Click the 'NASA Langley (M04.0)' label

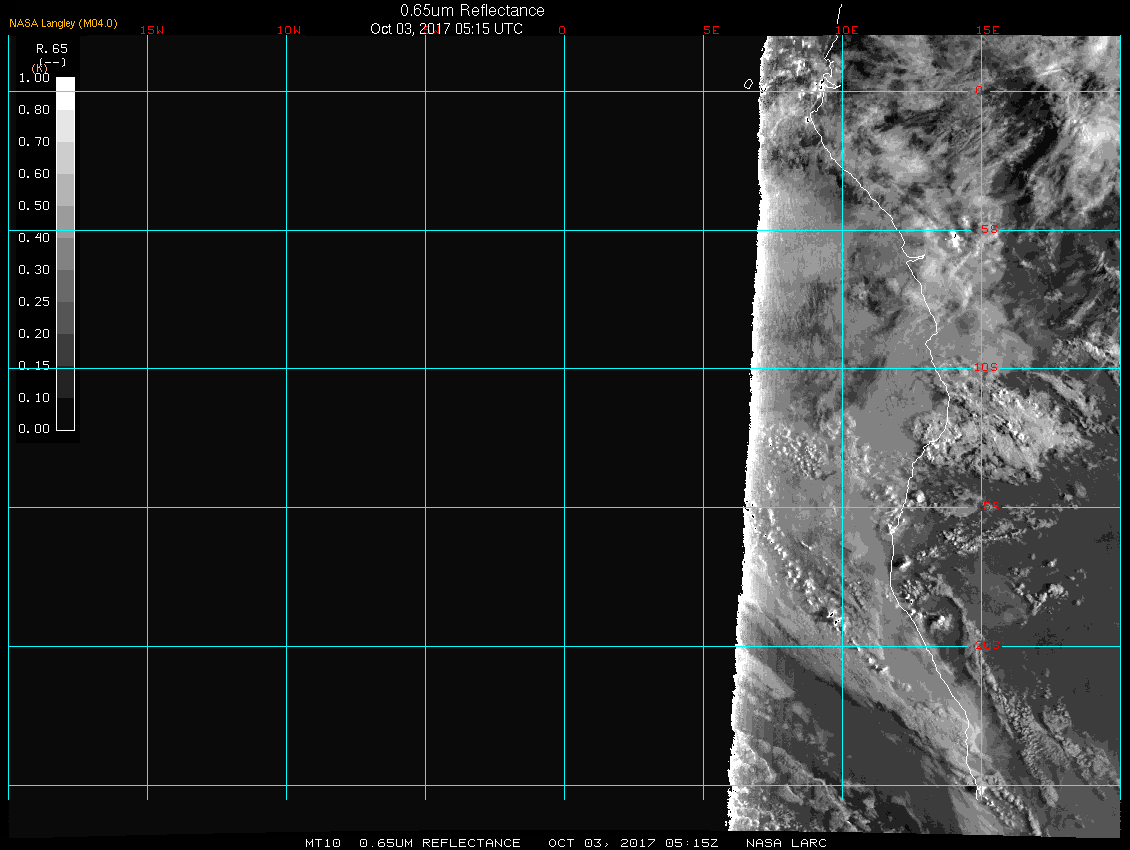[x=63, y=23]
